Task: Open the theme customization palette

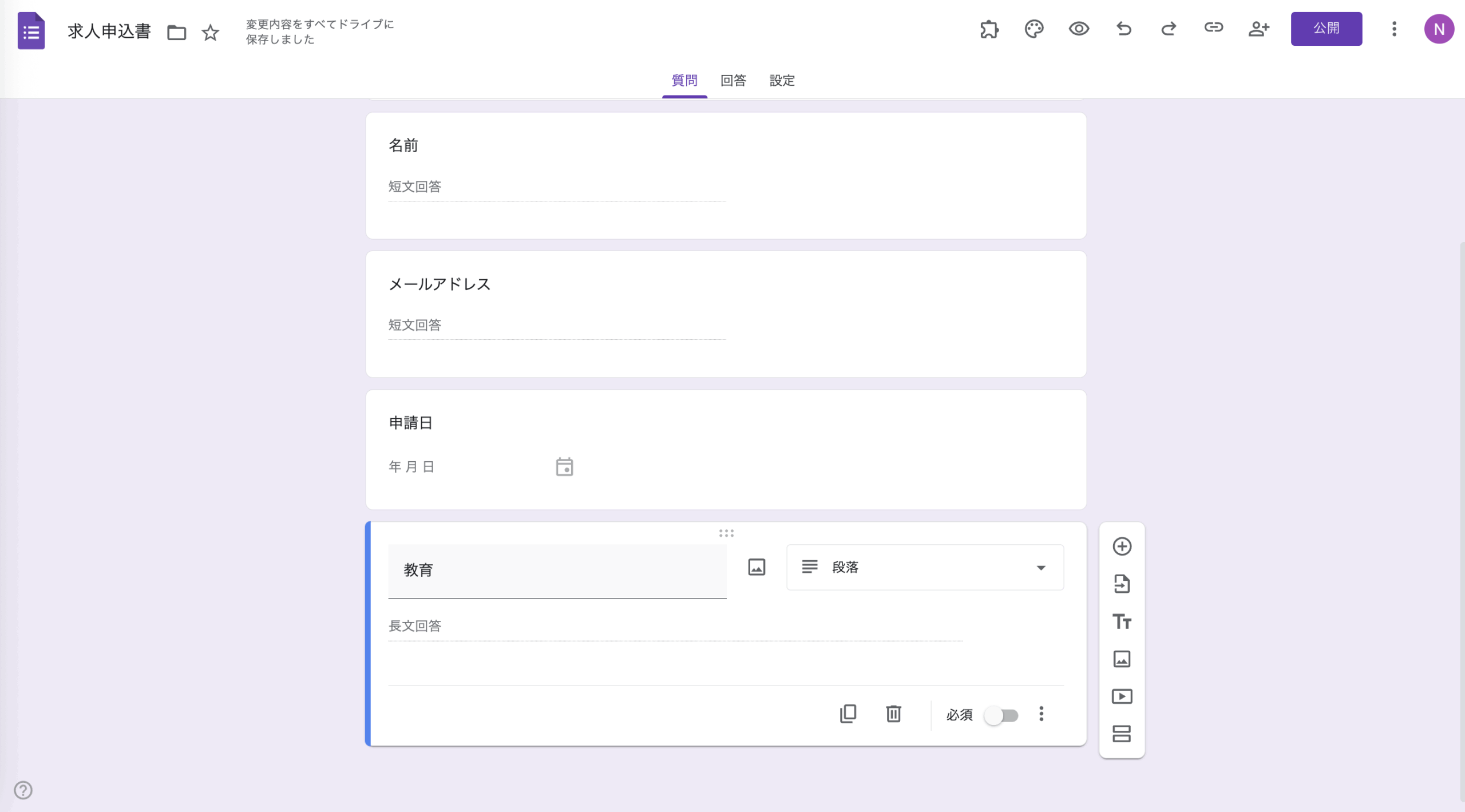Action: 1034,29
